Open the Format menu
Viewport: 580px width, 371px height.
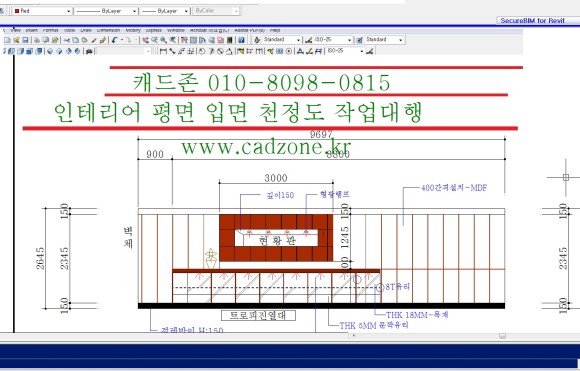pos(51,30)
